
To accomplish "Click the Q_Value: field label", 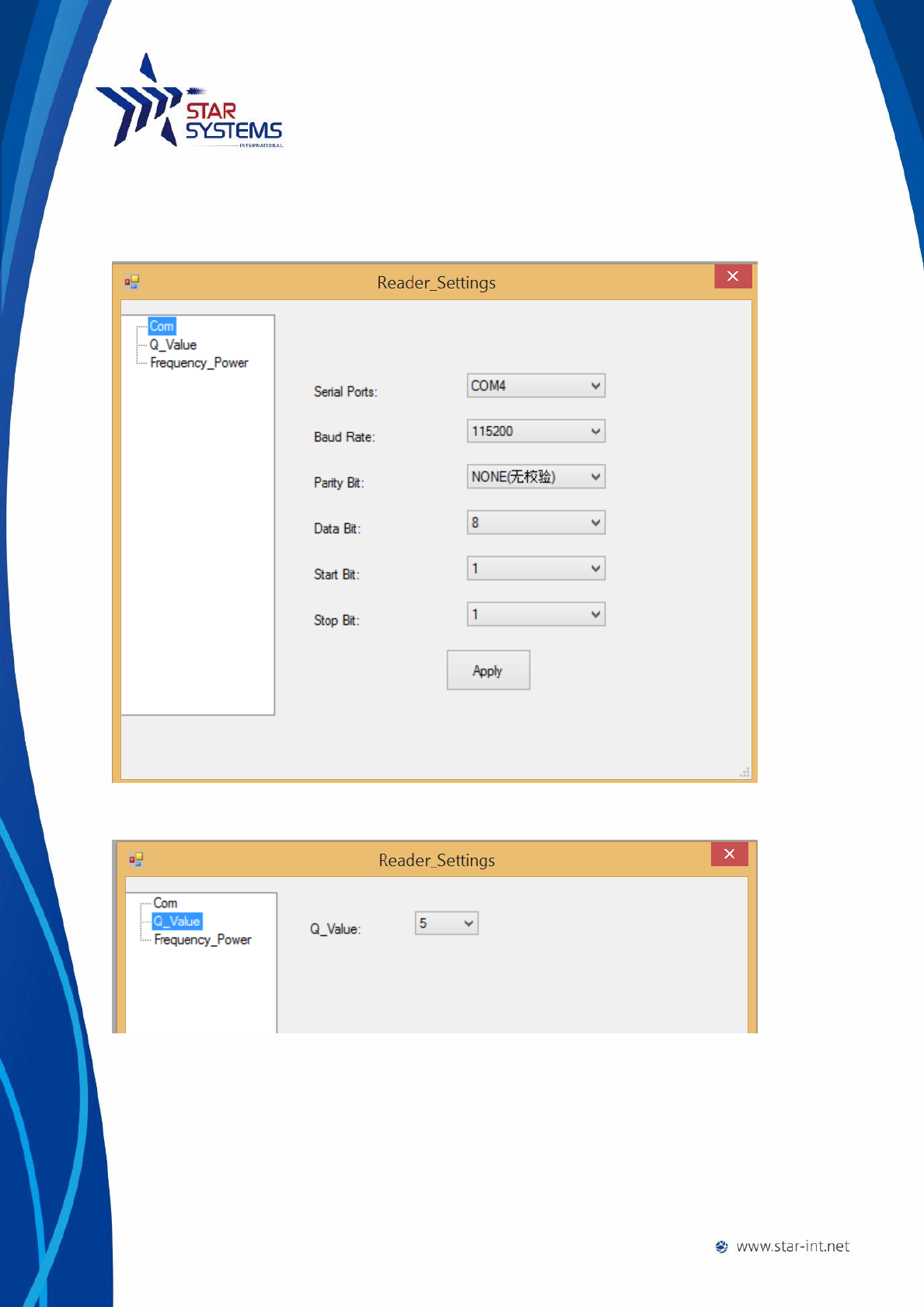I will point(336,929).
